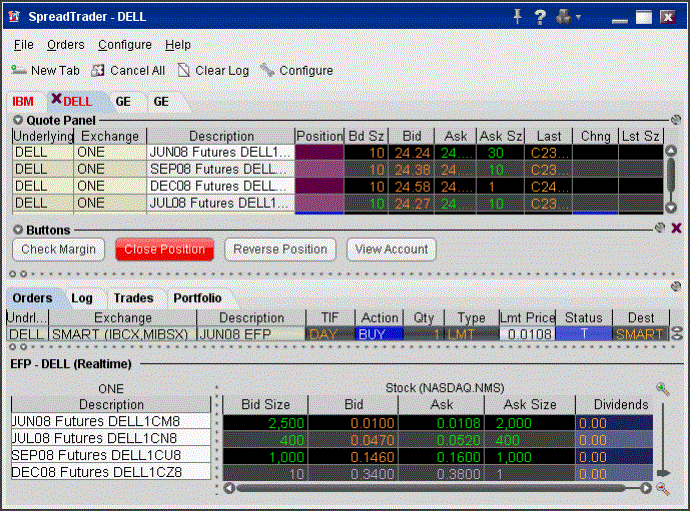Close the Buttons panel with purple X
Screen dimensions: 690x511
point(676,228)
